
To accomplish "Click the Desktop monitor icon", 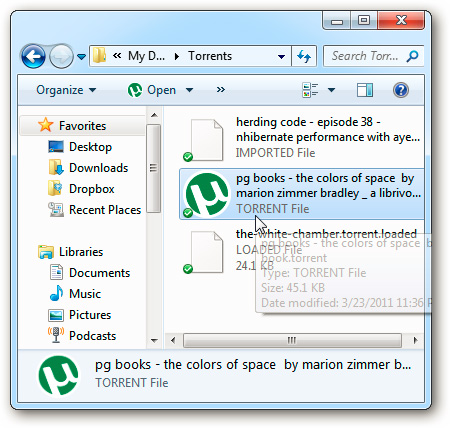I will pyautogui.click(x=56, y=147).
